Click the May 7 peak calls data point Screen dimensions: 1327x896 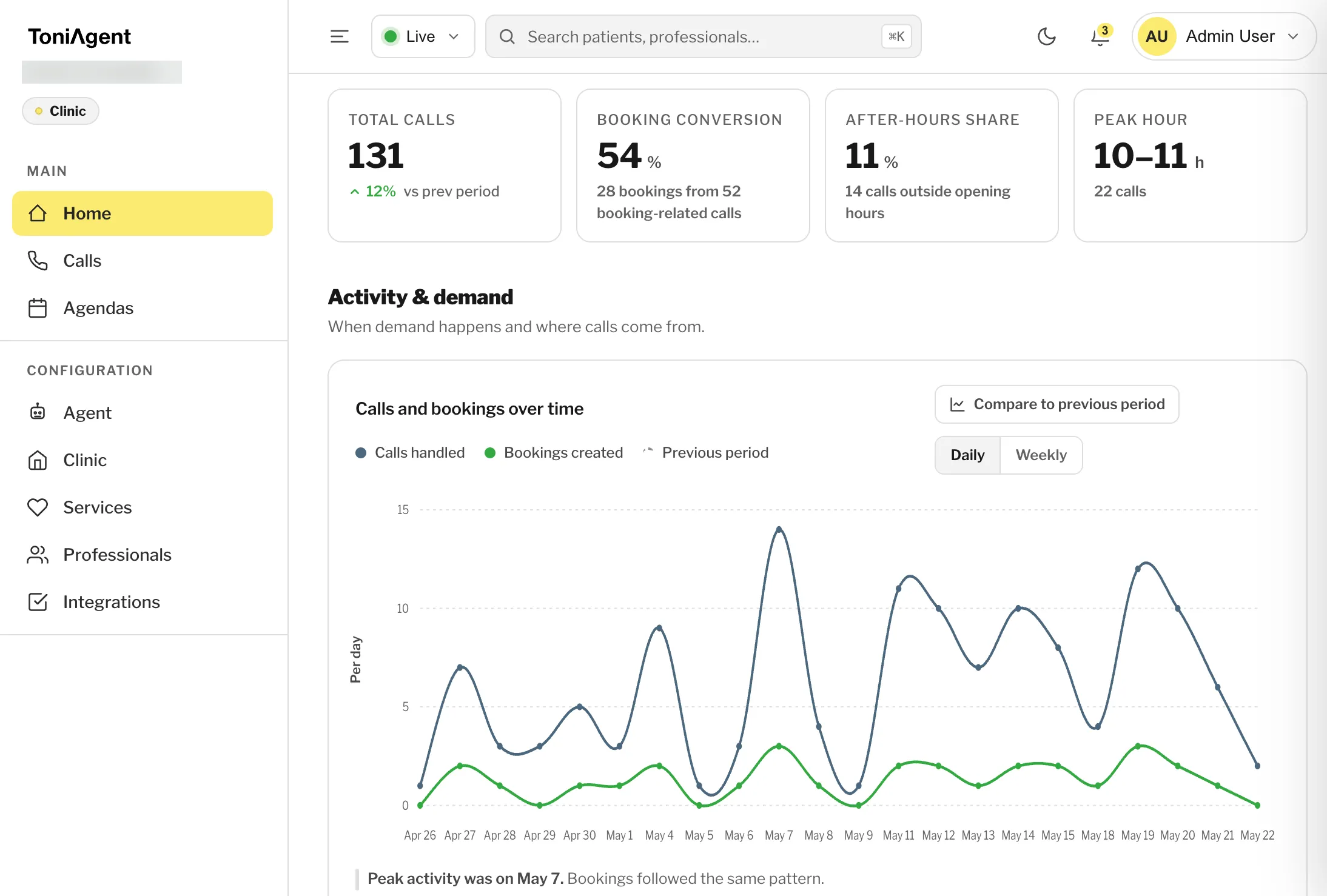tap(779, 529)
